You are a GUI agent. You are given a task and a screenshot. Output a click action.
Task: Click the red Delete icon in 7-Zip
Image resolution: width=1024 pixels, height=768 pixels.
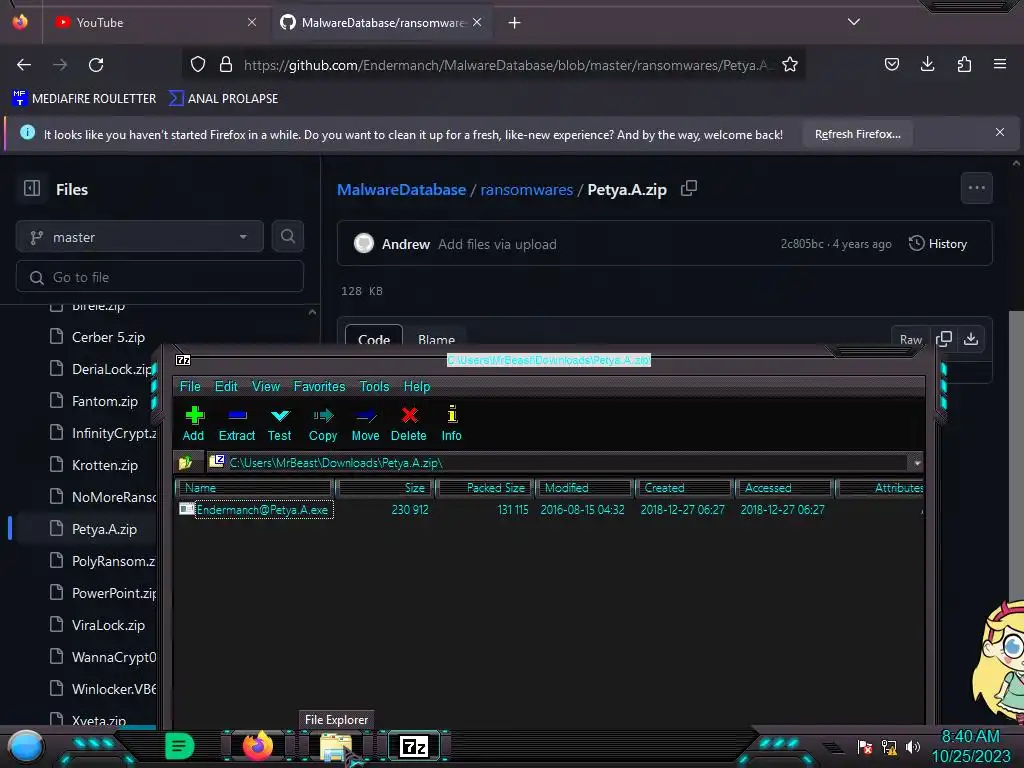[409, 415]
